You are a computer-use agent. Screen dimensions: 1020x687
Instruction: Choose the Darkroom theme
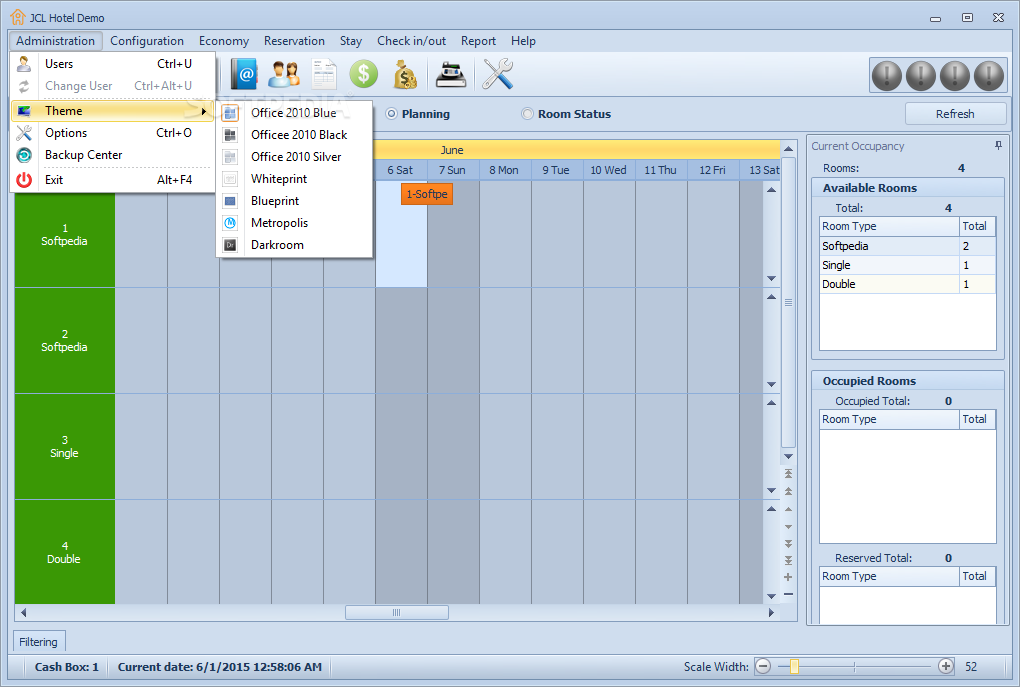[294, 245]
